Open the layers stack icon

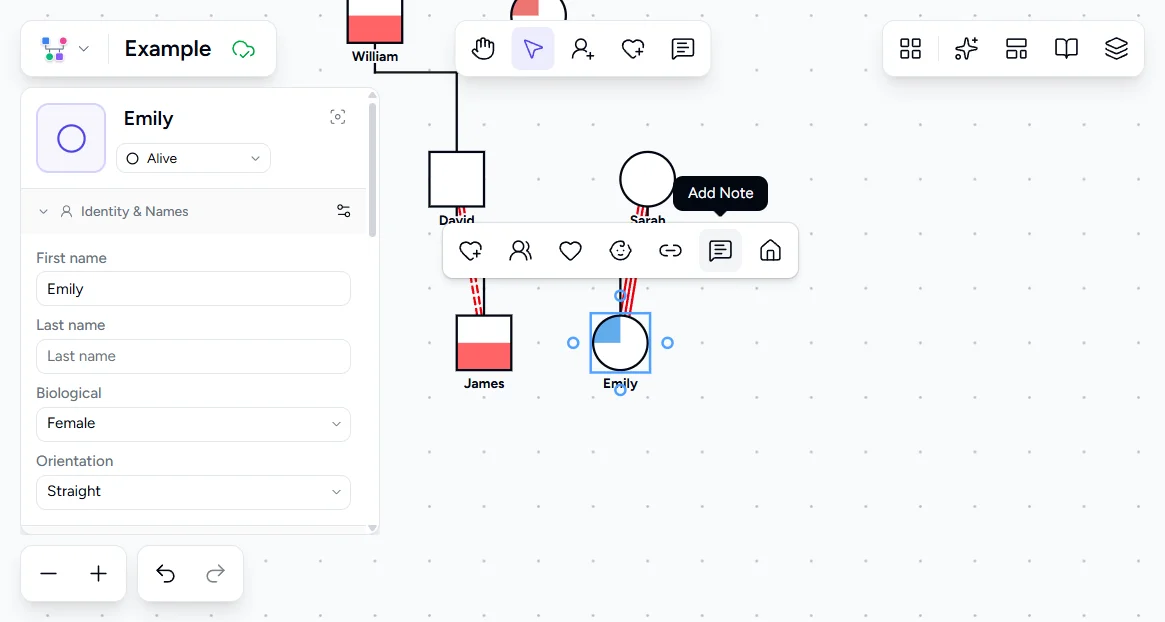click(x=1116, y=49)
